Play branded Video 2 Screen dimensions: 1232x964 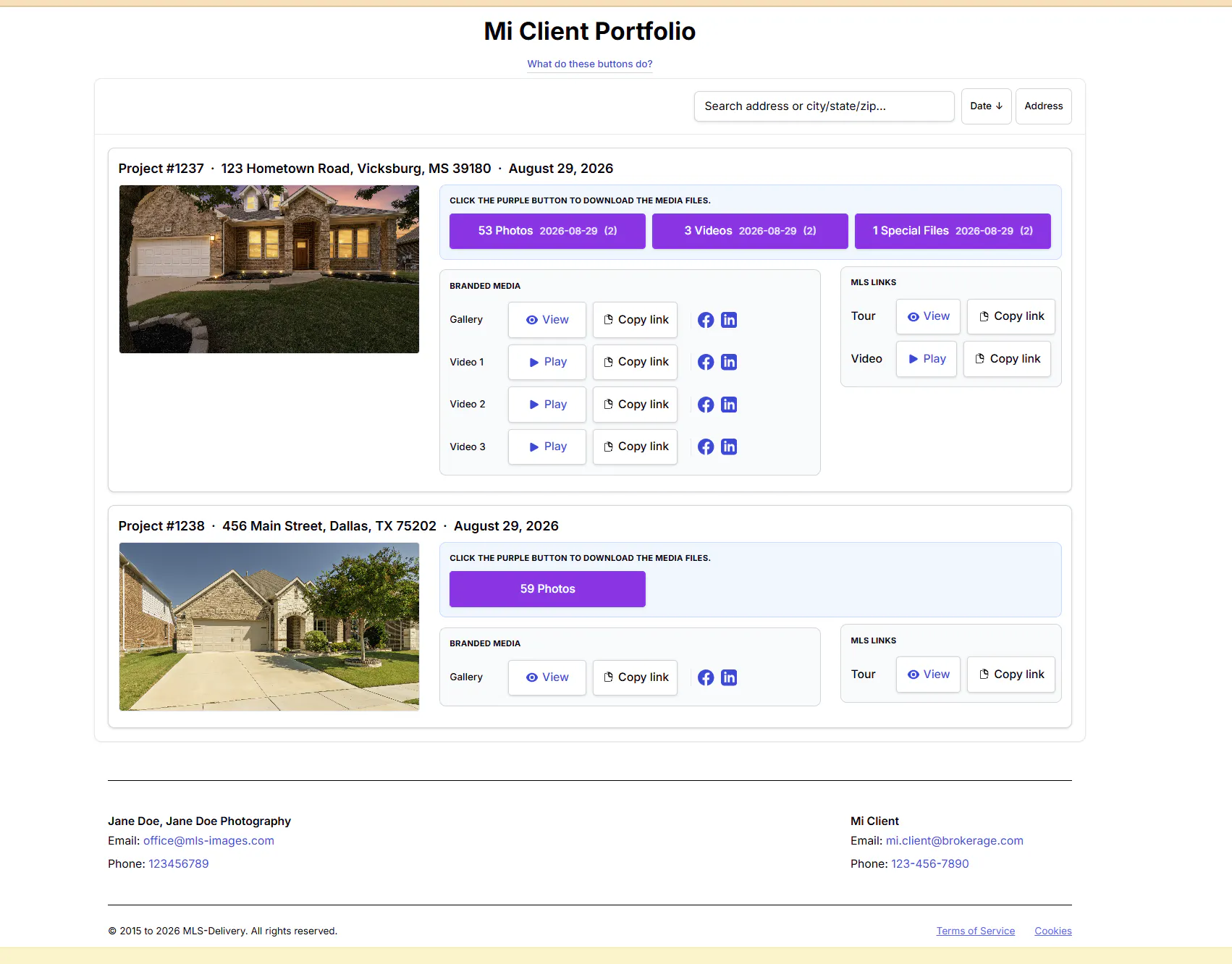pos(547,405)
